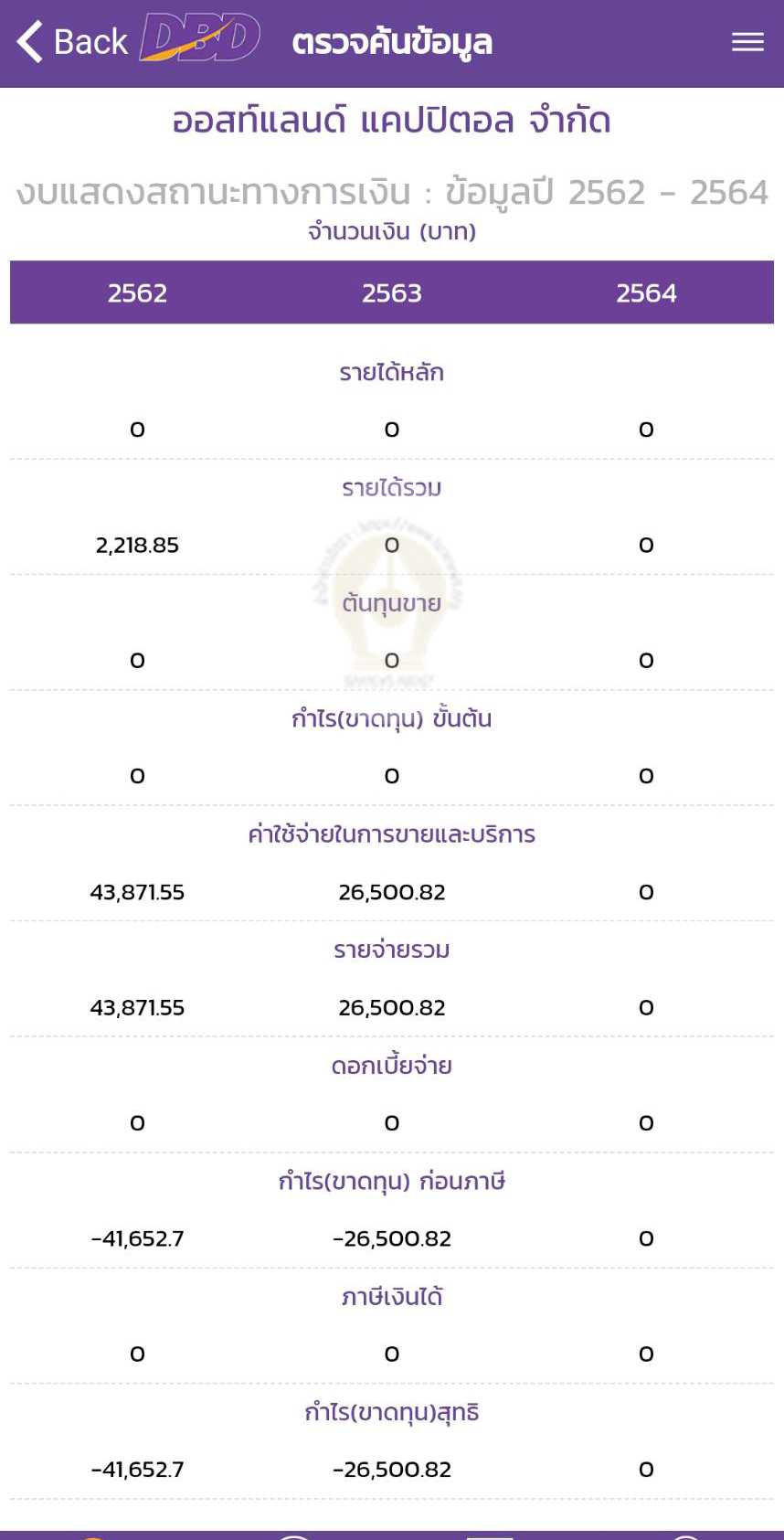Click the company name ออสท์แลนด์ แคปปิตอล จำกัด
Image resolution: width=784 pixels, height=1540 pixels.
pos(392,121)
